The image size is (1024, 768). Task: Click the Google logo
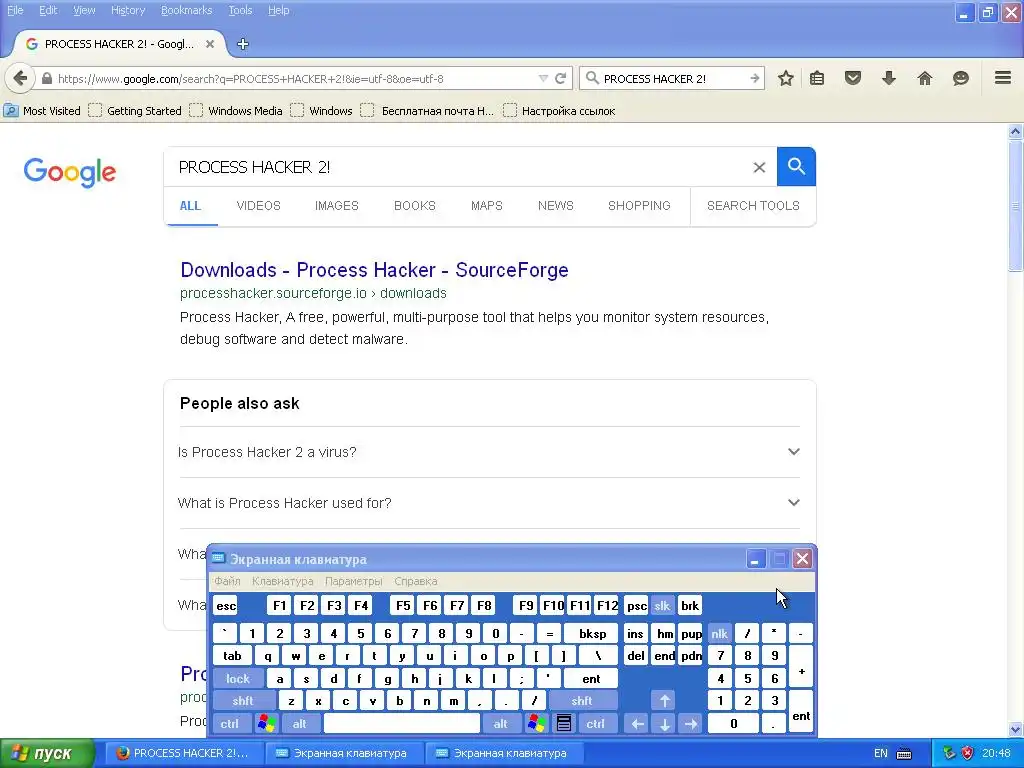point(70,172)
